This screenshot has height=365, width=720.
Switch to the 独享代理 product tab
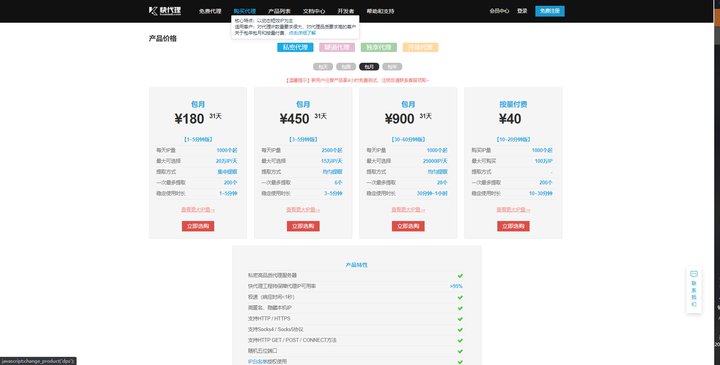379,47
